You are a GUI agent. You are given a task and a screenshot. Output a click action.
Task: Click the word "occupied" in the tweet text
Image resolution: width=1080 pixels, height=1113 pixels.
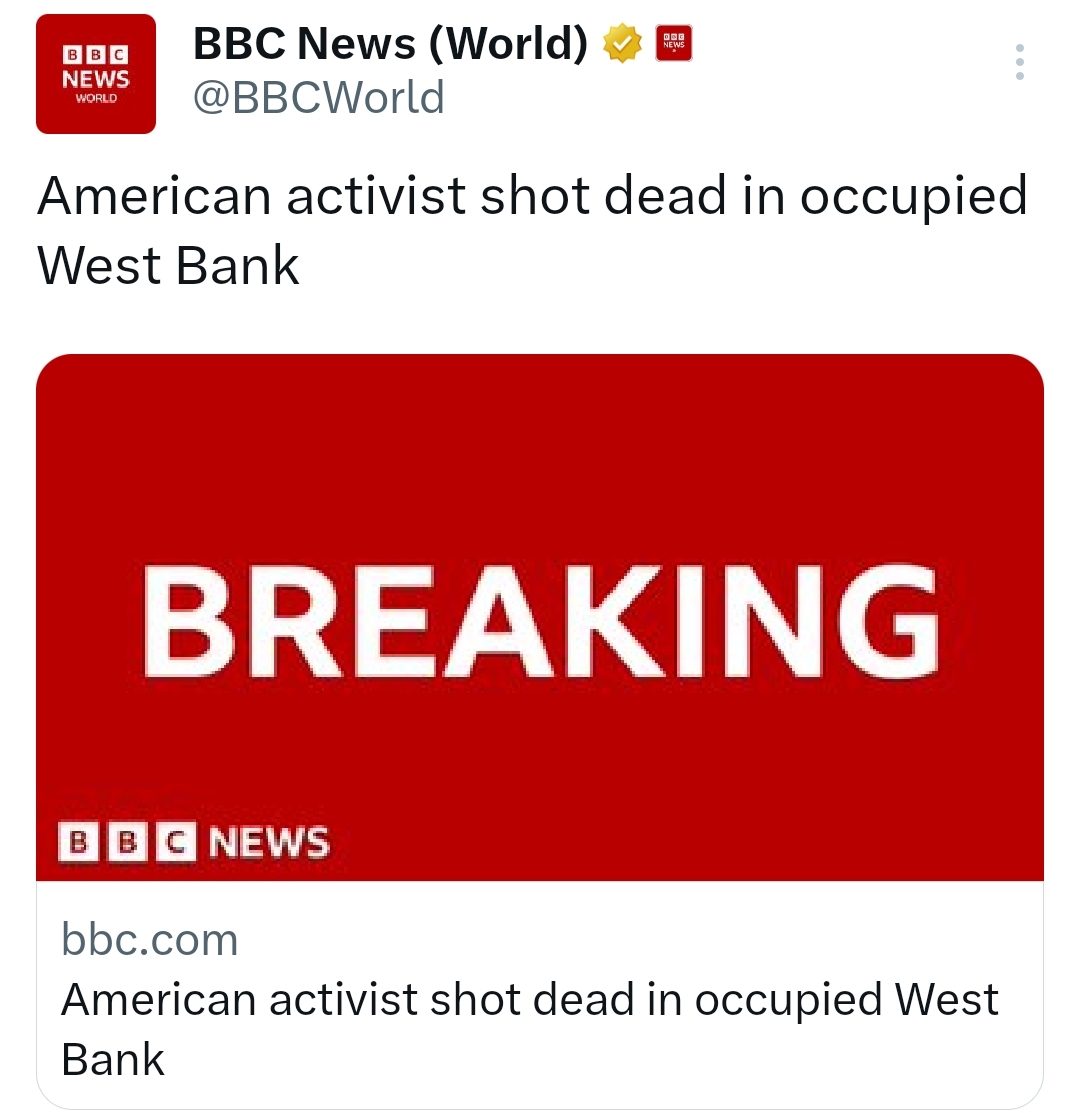[x=913, y=195]
